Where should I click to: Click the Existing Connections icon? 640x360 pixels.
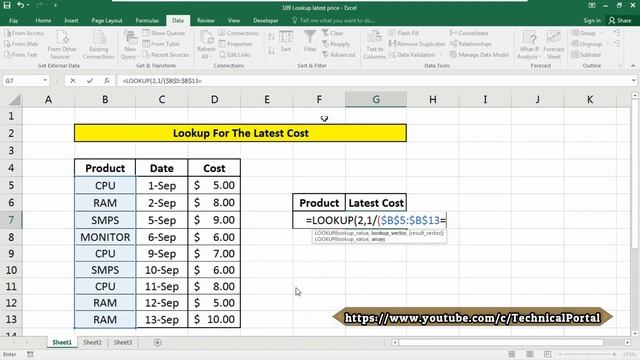coord(98,45)
